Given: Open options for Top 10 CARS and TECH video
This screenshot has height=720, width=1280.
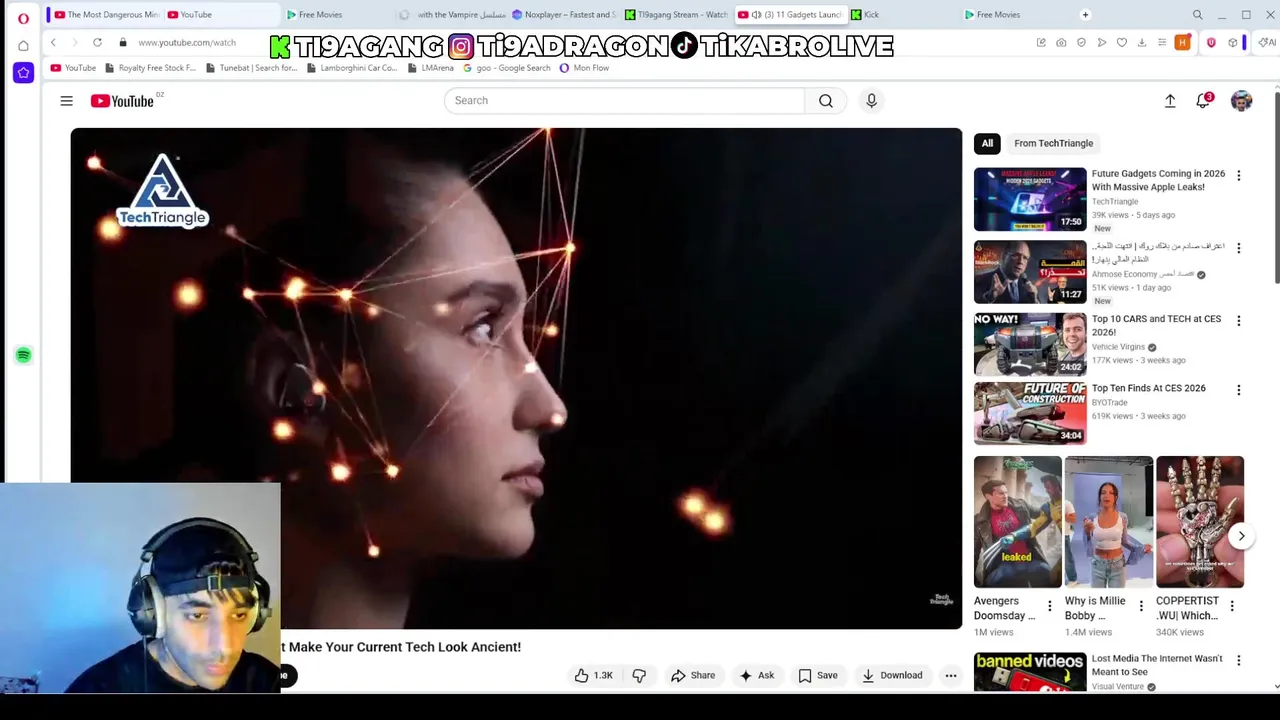Looking at the screenshot, I should (x=1238, y=321).
